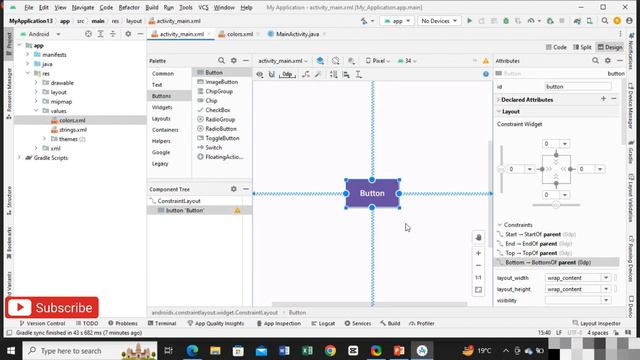Click the design surface layers icon
The image size is (640, 360).
click(x=320, y=61)
